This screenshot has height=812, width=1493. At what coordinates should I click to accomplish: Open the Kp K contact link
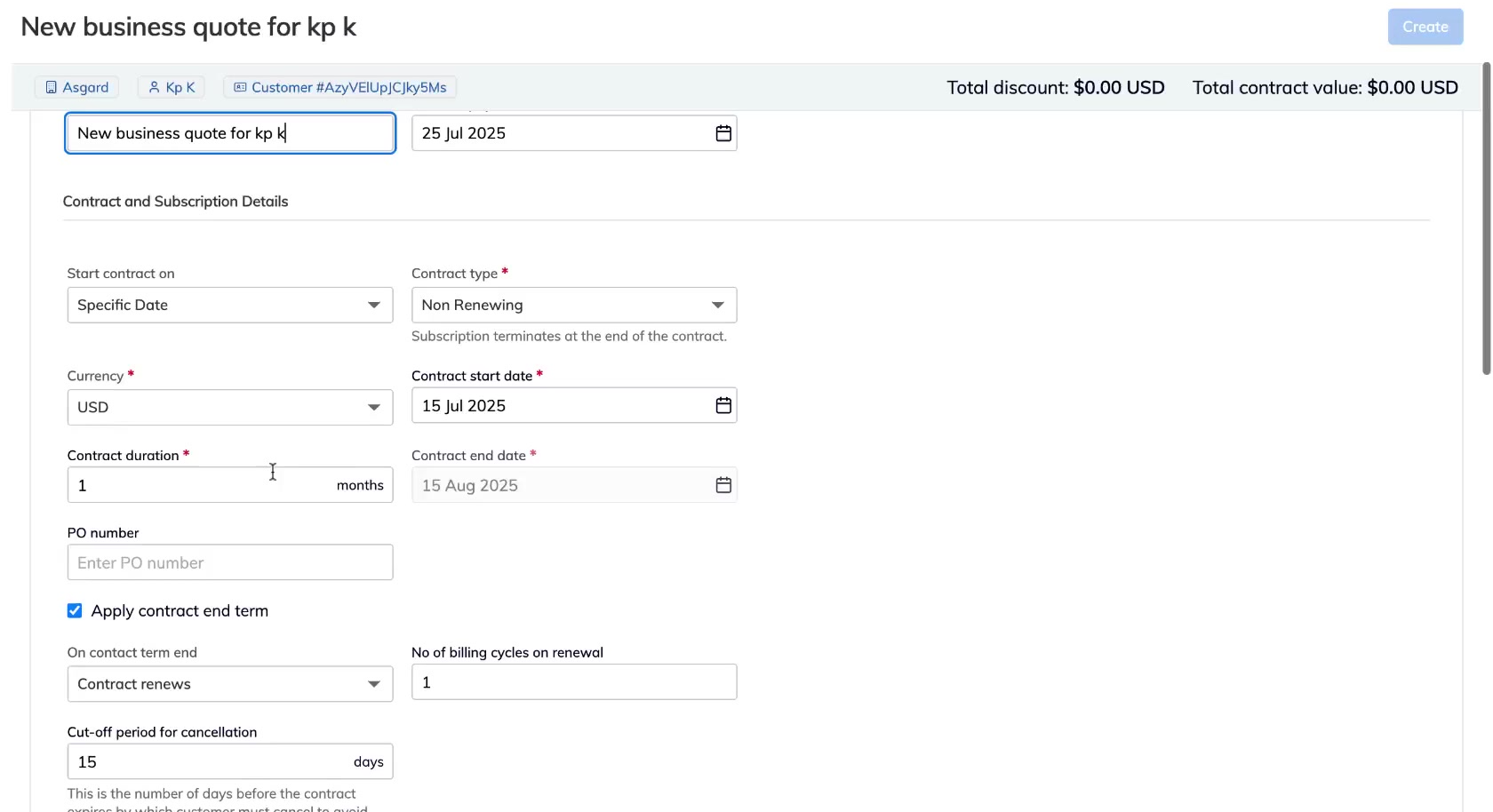tap(180, 87)
